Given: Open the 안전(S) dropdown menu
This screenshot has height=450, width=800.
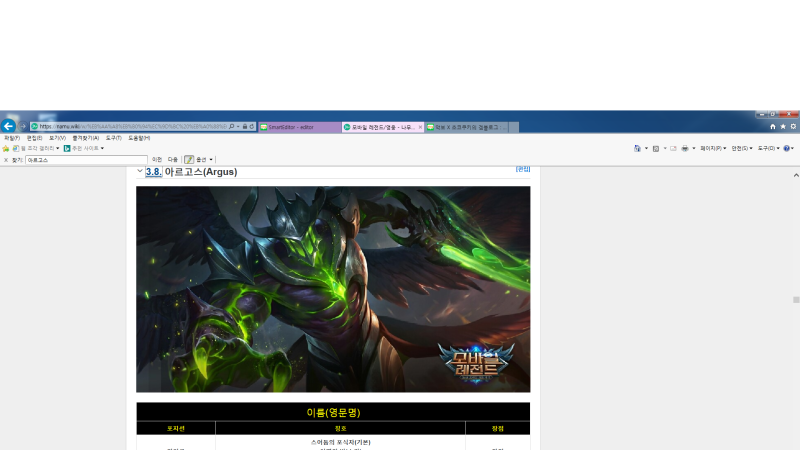Looking at the screenshot, I should tap(742, 148).
